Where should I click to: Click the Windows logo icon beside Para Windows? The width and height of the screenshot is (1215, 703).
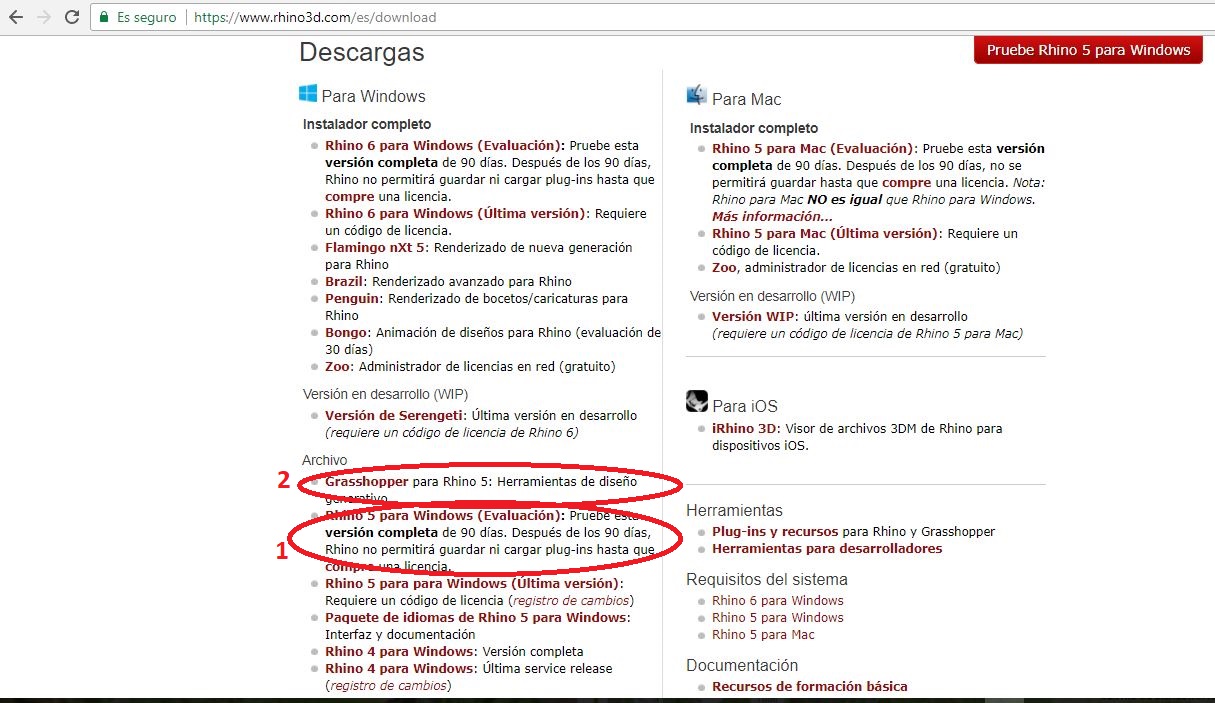(308, 93)
